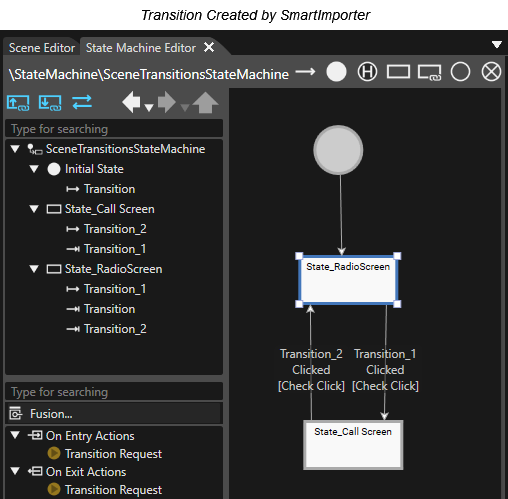Collapse the State_RadioScreen tree node
The height and width of the screenshot is (499, 508).
pyautogui.click(x=34, y=269)
